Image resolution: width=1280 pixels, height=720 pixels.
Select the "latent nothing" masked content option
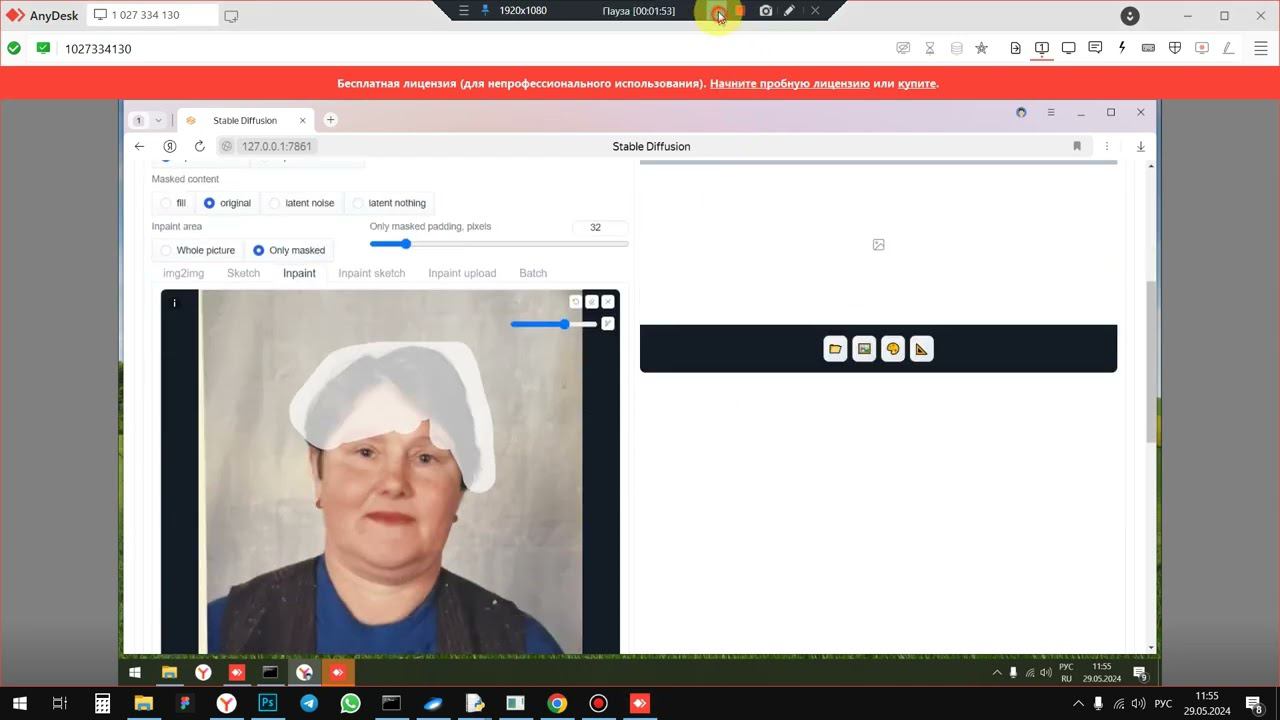[x=389, y=203]
